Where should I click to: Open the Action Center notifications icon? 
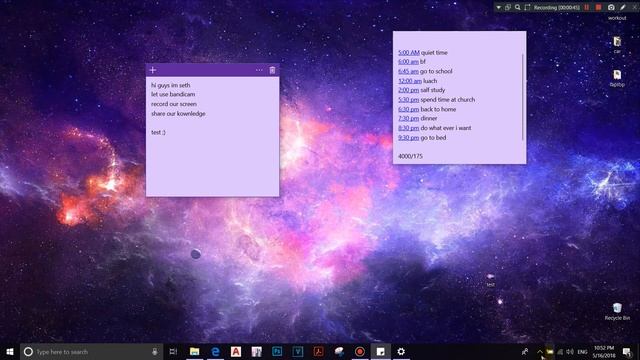pos(627,351)
